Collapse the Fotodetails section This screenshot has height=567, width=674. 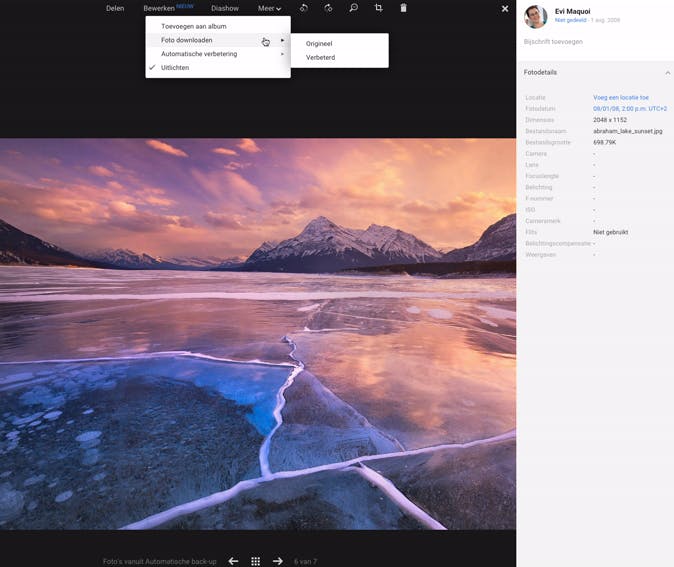[667, 73]
